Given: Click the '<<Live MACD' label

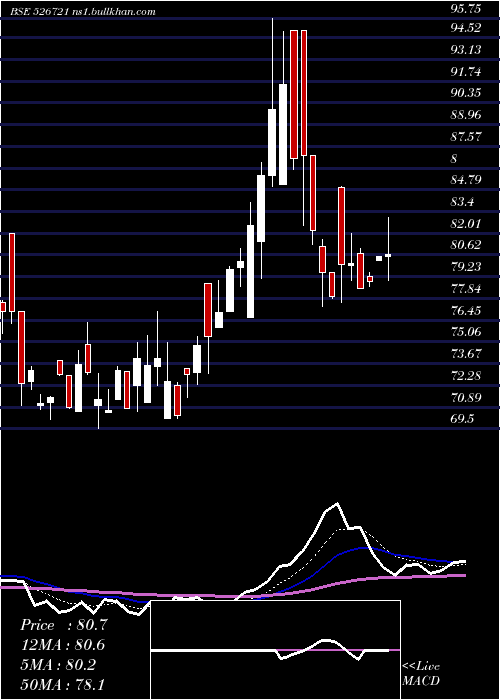Looking at the screenshot, I should tap(421, 674).
